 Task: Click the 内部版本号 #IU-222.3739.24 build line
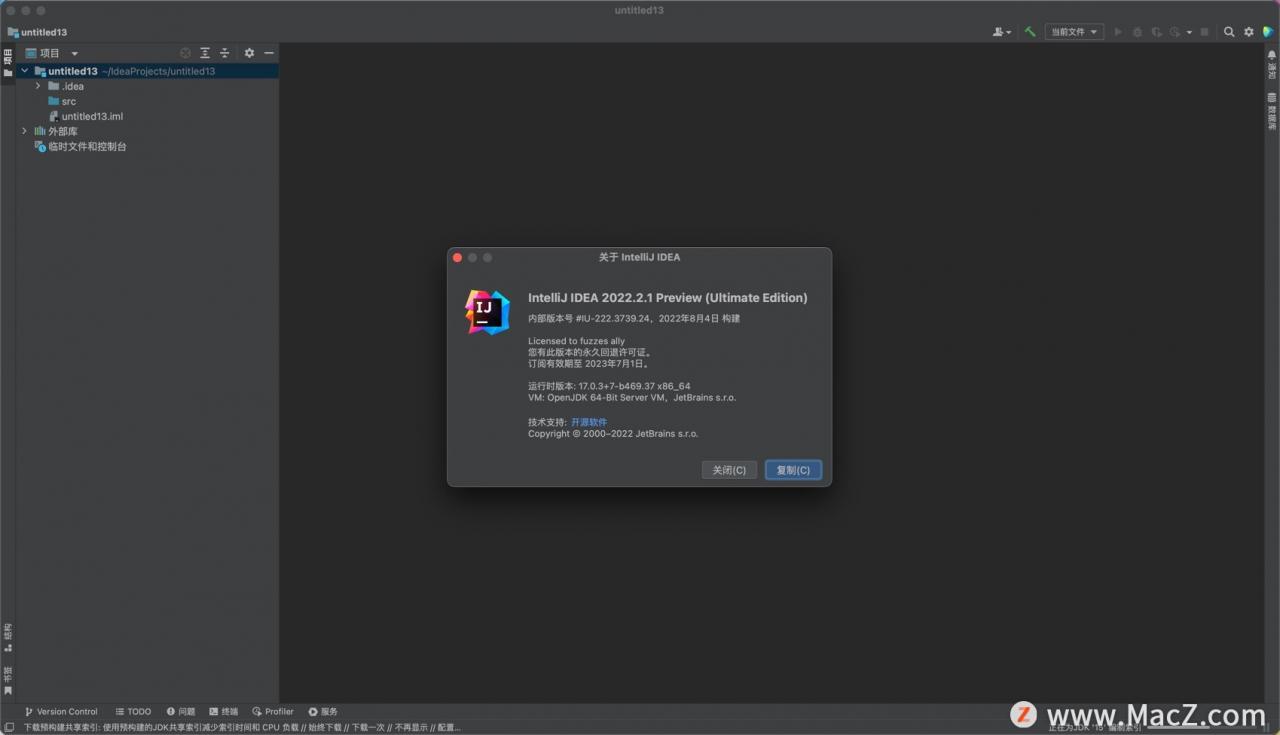[x=634, y=318]
